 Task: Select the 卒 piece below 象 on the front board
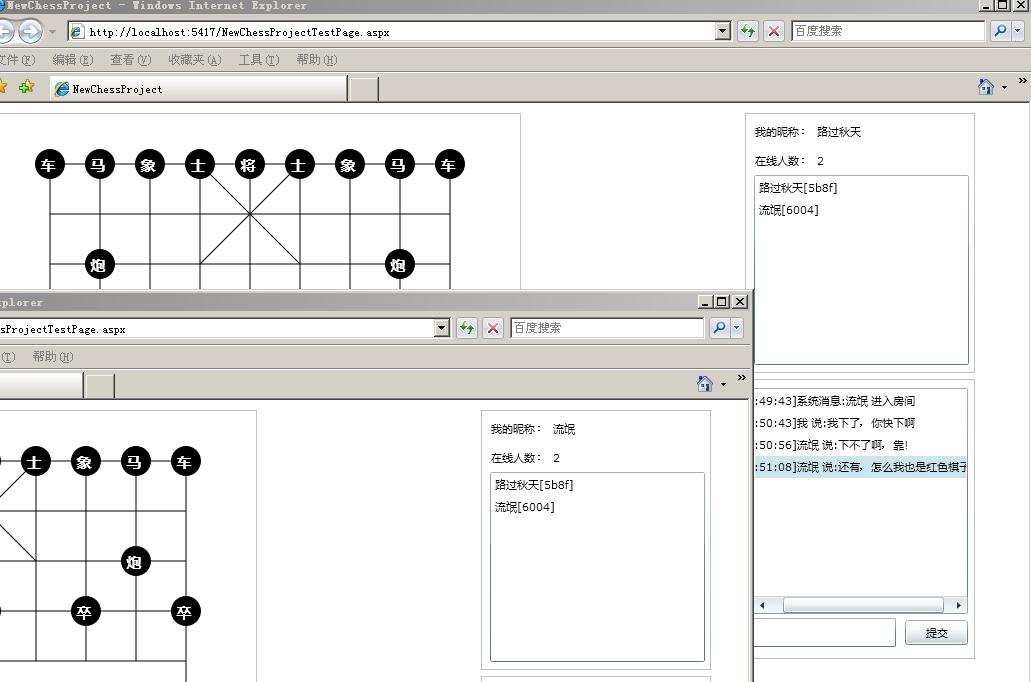85,612
